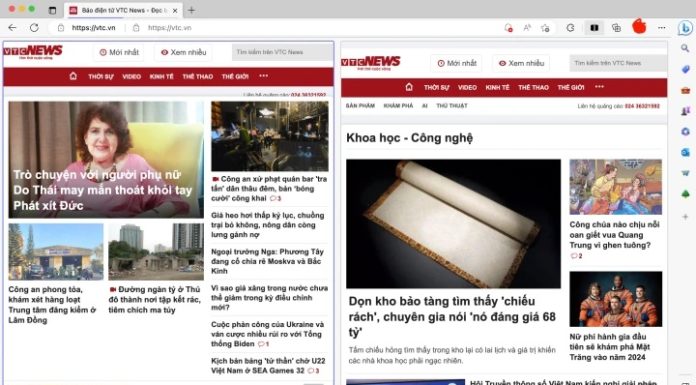This screenshot has width=696, height=385.
Task: Open article Giá heo hơi thấp kỷ lục
Action: coord(268,225)
